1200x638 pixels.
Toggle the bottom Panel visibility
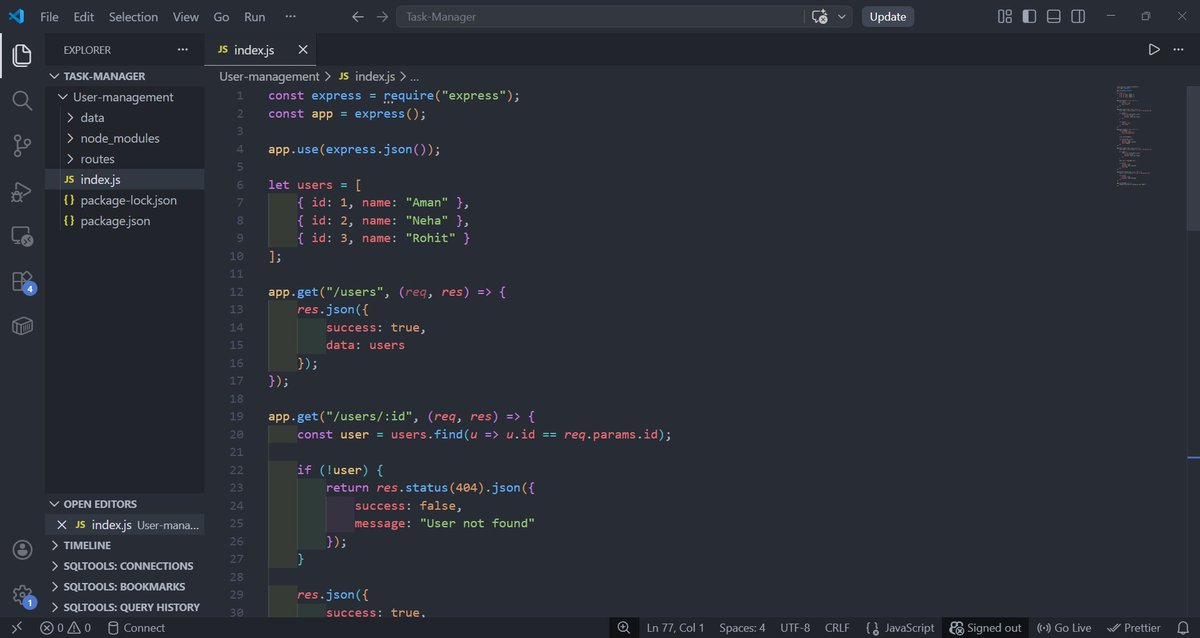[1054, 16]
